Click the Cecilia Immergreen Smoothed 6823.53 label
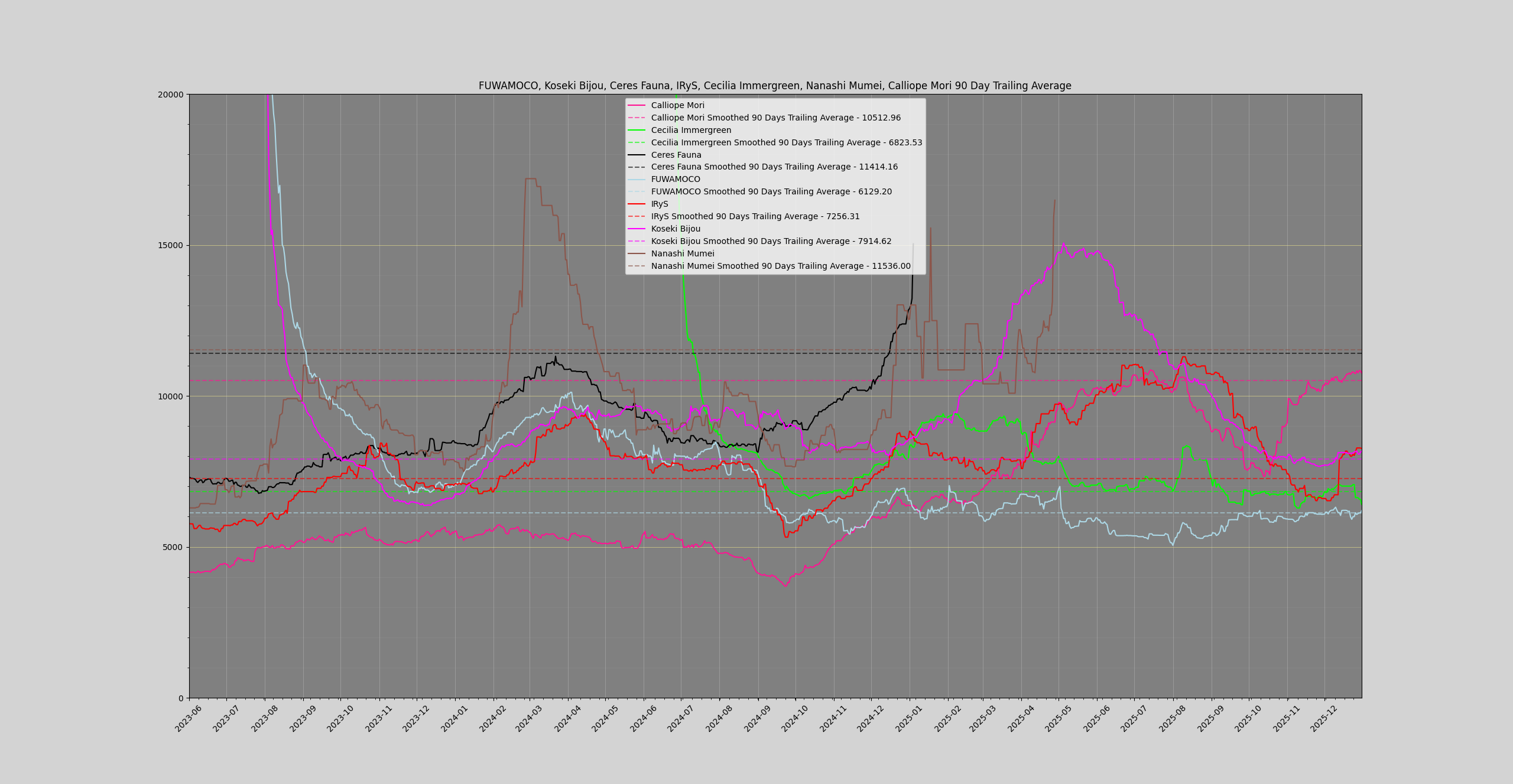Screen dimensions: 1513x784 point(786,142)
